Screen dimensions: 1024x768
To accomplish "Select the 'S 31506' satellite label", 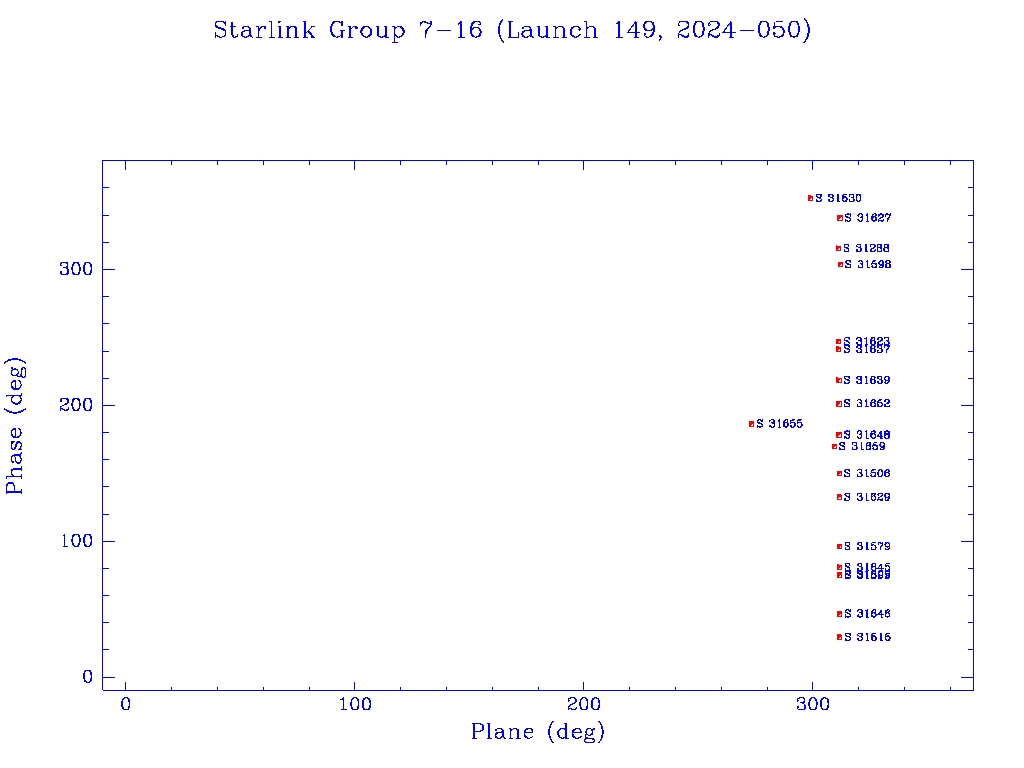I will tap(867, 473).
